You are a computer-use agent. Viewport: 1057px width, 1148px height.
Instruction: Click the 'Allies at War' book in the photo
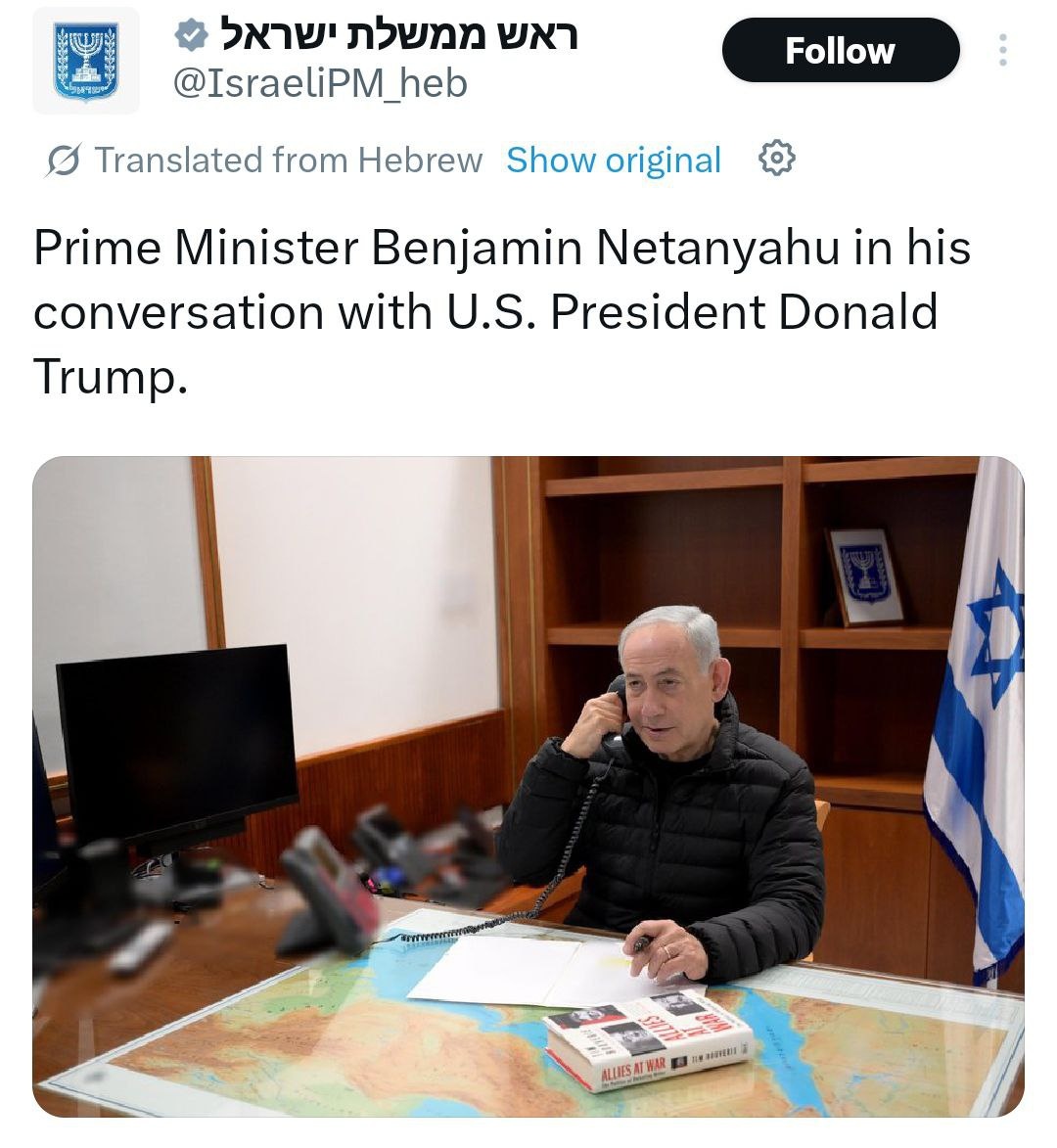(x=649, y=1040)
